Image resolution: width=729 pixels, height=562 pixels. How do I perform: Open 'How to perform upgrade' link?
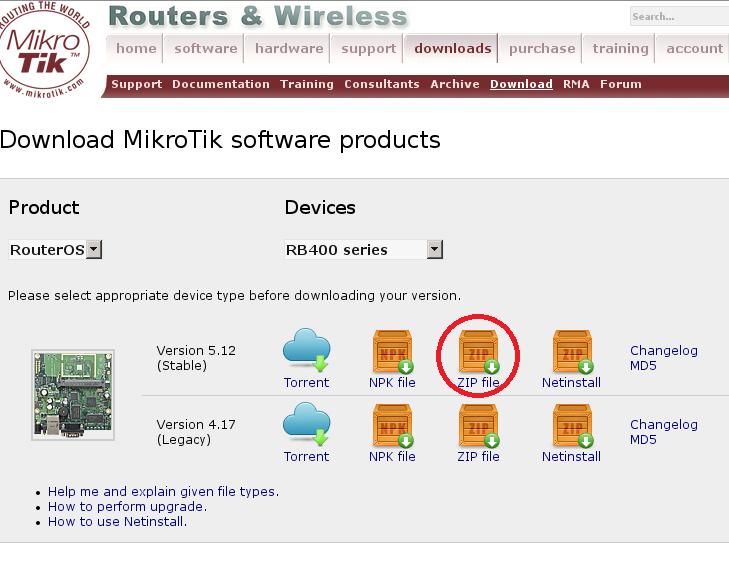(127, 507)
